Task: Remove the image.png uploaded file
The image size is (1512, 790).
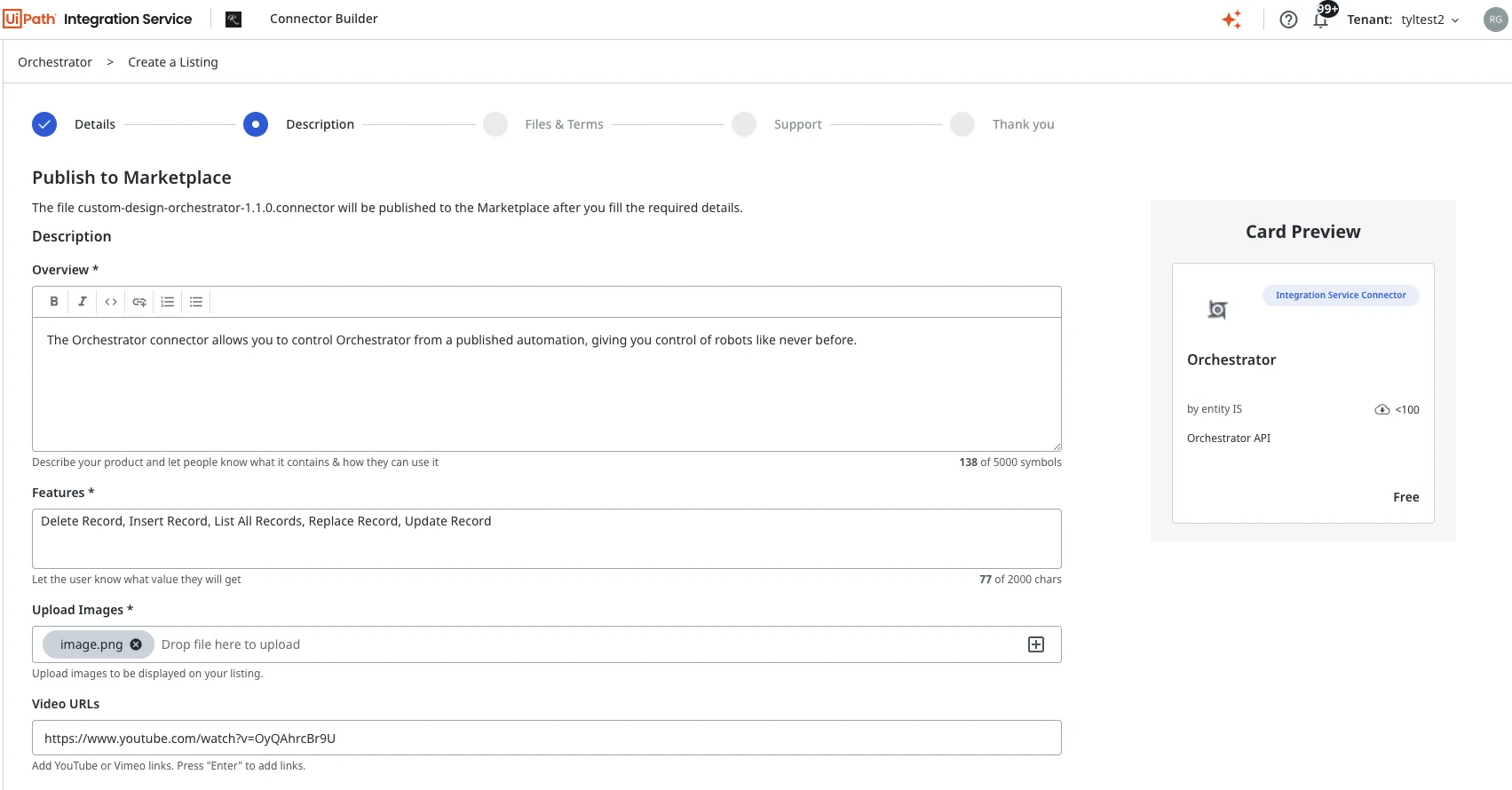Action: pos(136,644)
